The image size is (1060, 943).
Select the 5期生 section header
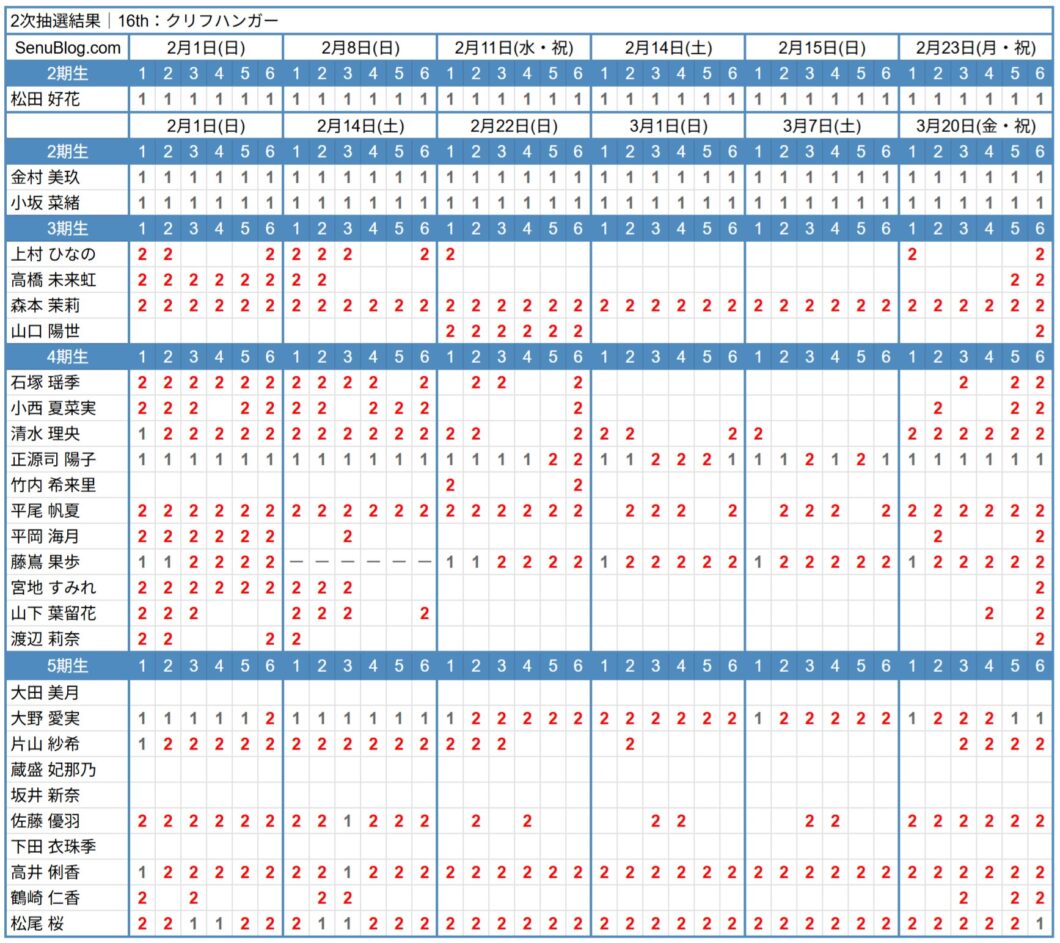pos(67,665)
